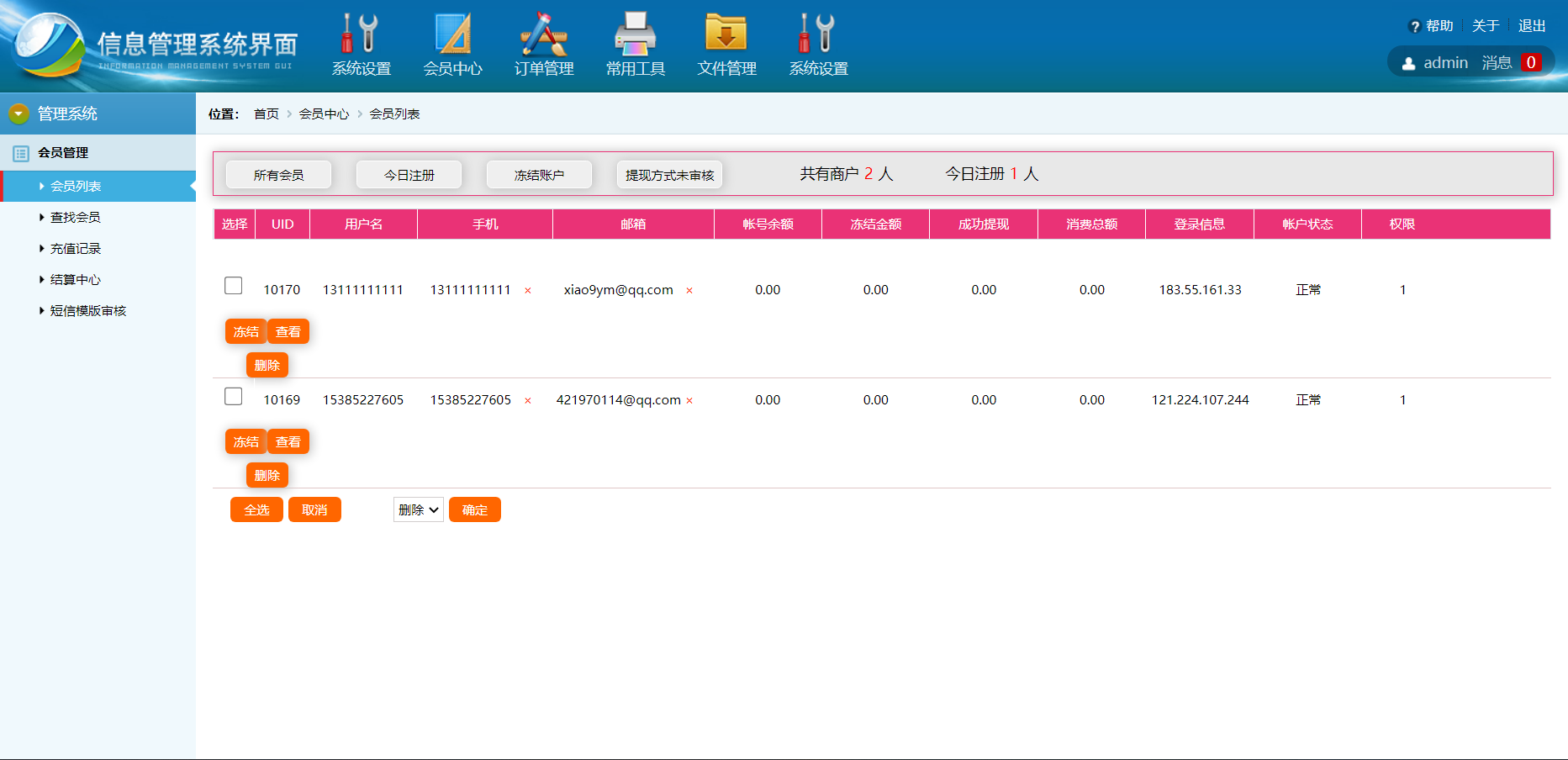Collapse the 会员管理 section header
The height and width of the screenshot is (760, 1568).
point(98,152)
